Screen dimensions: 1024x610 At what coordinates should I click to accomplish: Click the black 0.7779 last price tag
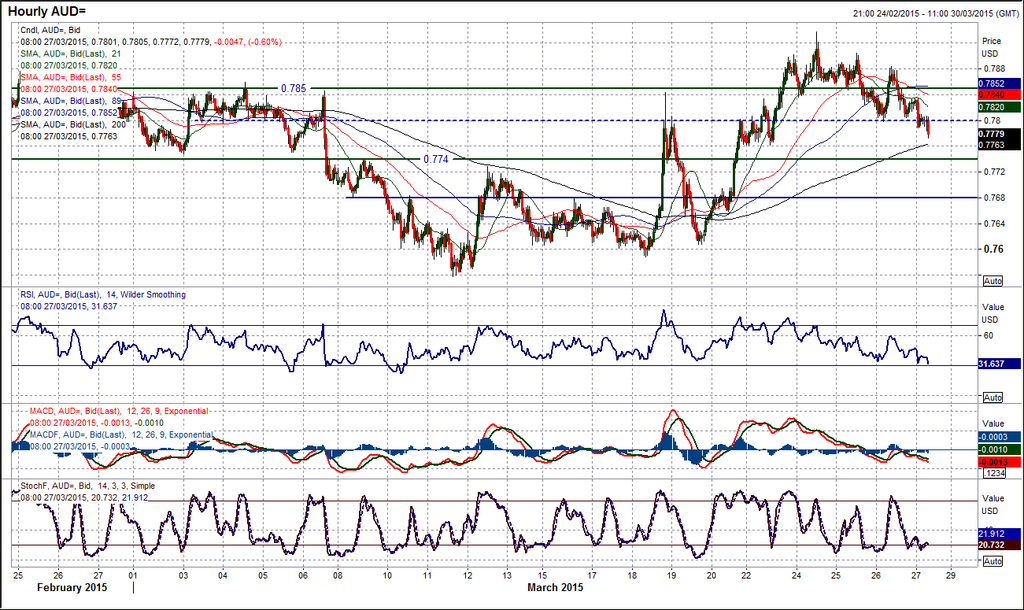tap(999, 134)
